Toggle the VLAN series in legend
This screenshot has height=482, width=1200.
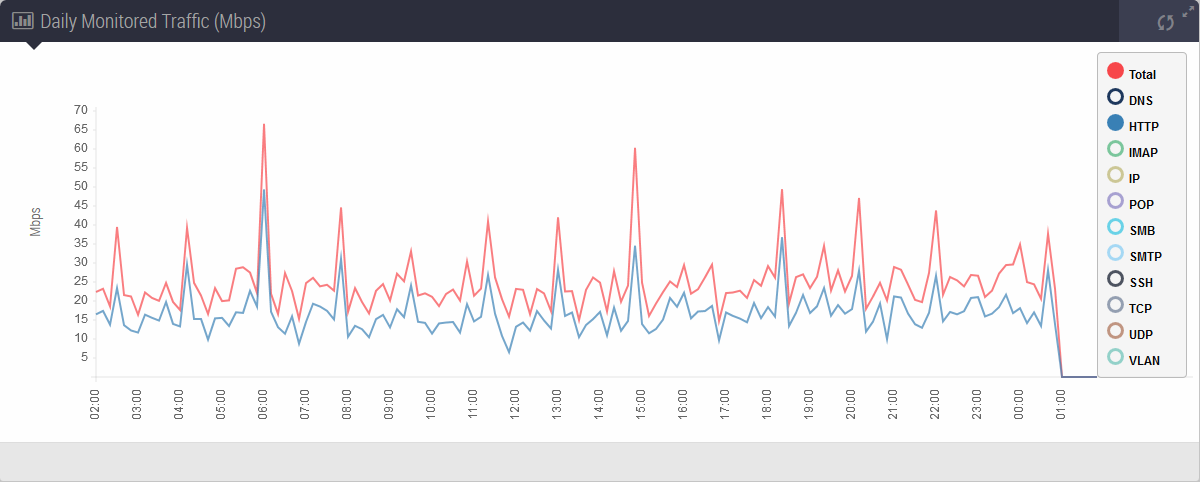point(1134,359)
